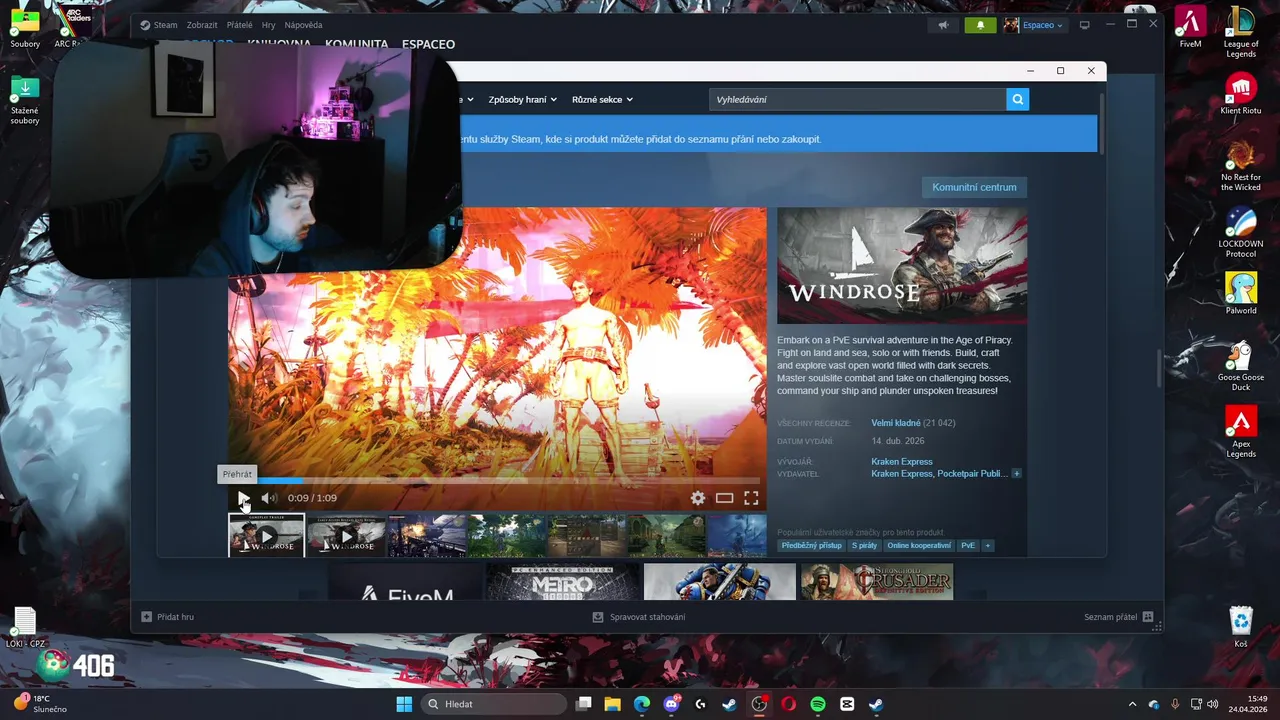
Task: Open No Rest for the Wicked shortcut
Action: [x=1241, y=165]
